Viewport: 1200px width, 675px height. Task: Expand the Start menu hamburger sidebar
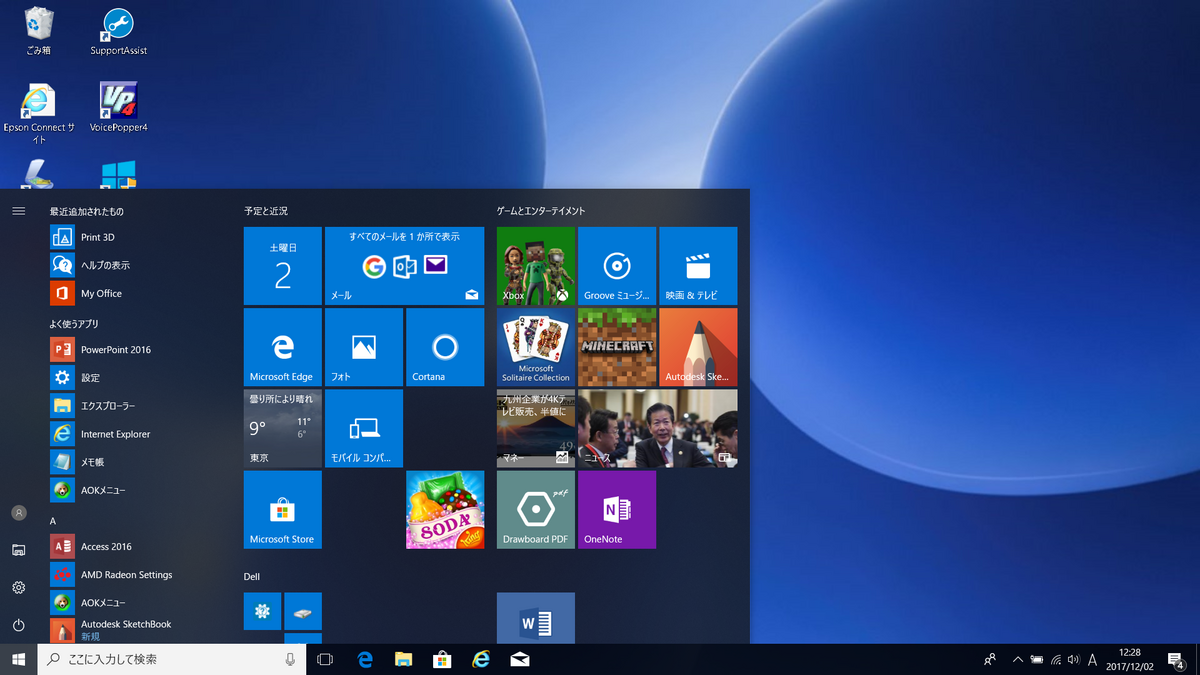(18, 210)
